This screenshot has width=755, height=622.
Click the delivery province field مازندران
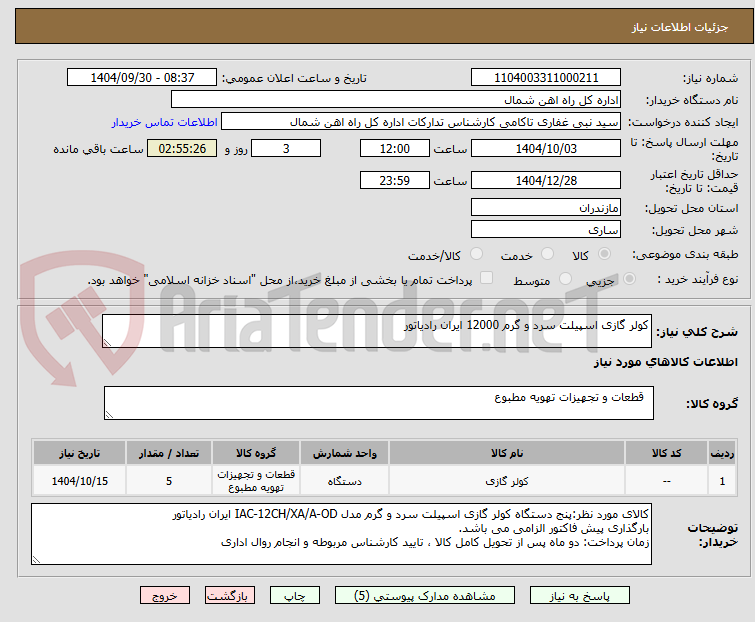coord(546,207)
